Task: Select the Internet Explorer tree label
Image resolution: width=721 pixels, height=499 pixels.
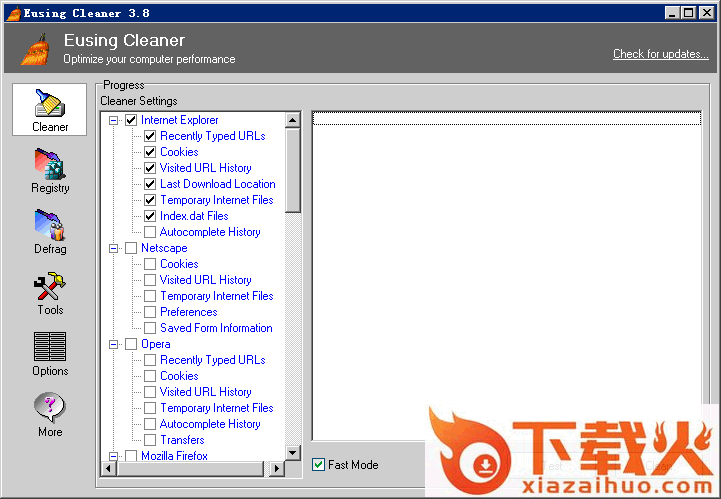Action: tap(180, 120)
